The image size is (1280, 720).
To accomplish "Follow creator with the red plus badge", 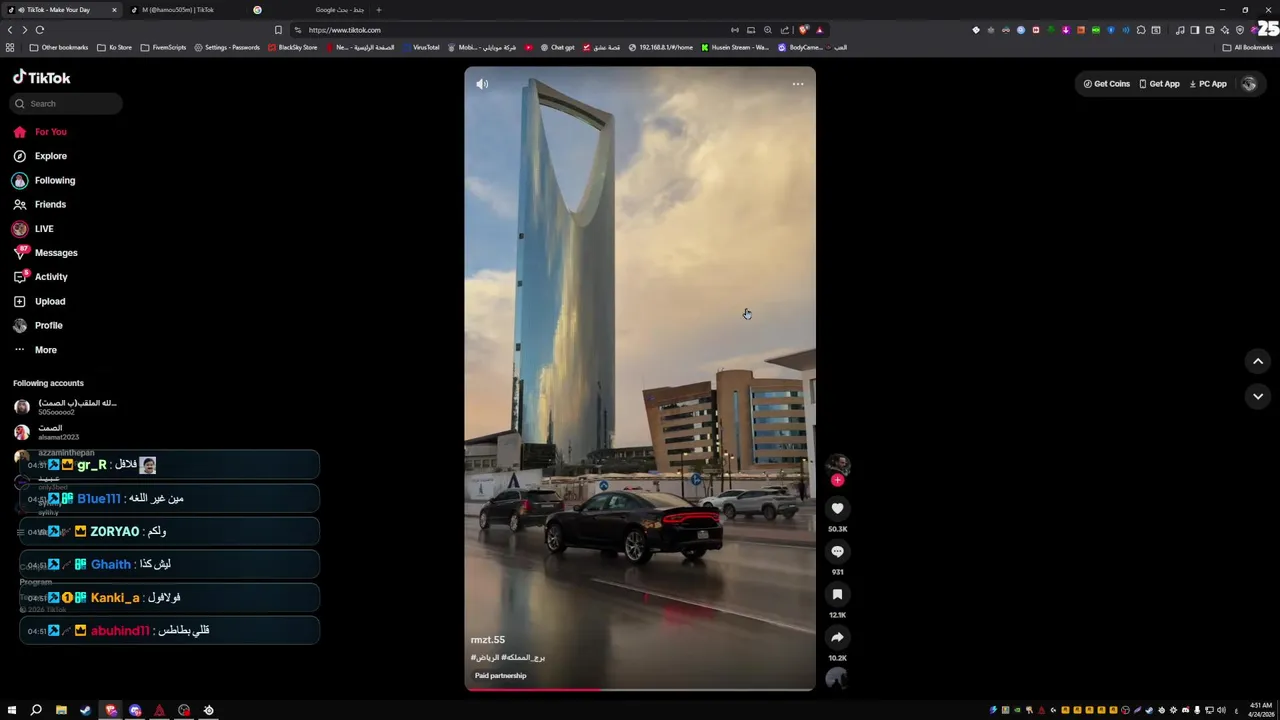I will point(837,480).
